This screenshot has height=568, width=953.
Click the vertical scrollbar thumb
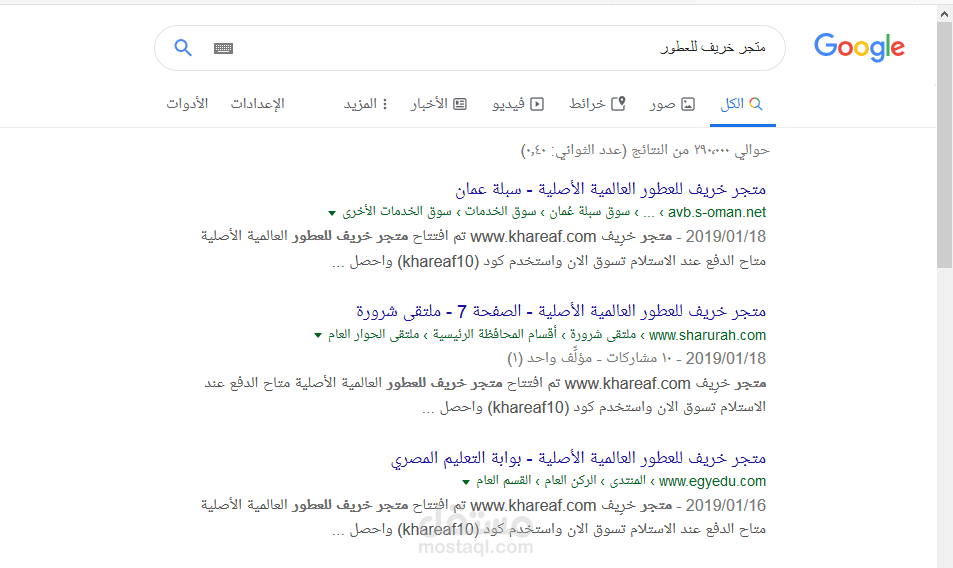(x=944, y=145)
